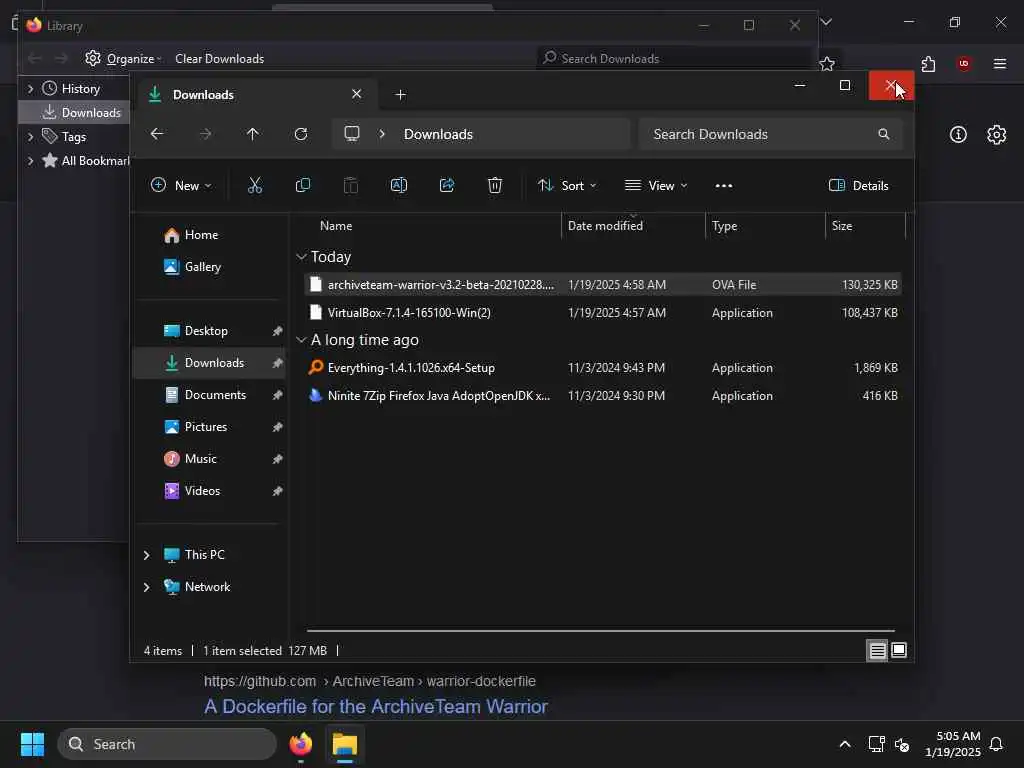
Task: Close the Downloads tab
Action: tap(357, 94)
